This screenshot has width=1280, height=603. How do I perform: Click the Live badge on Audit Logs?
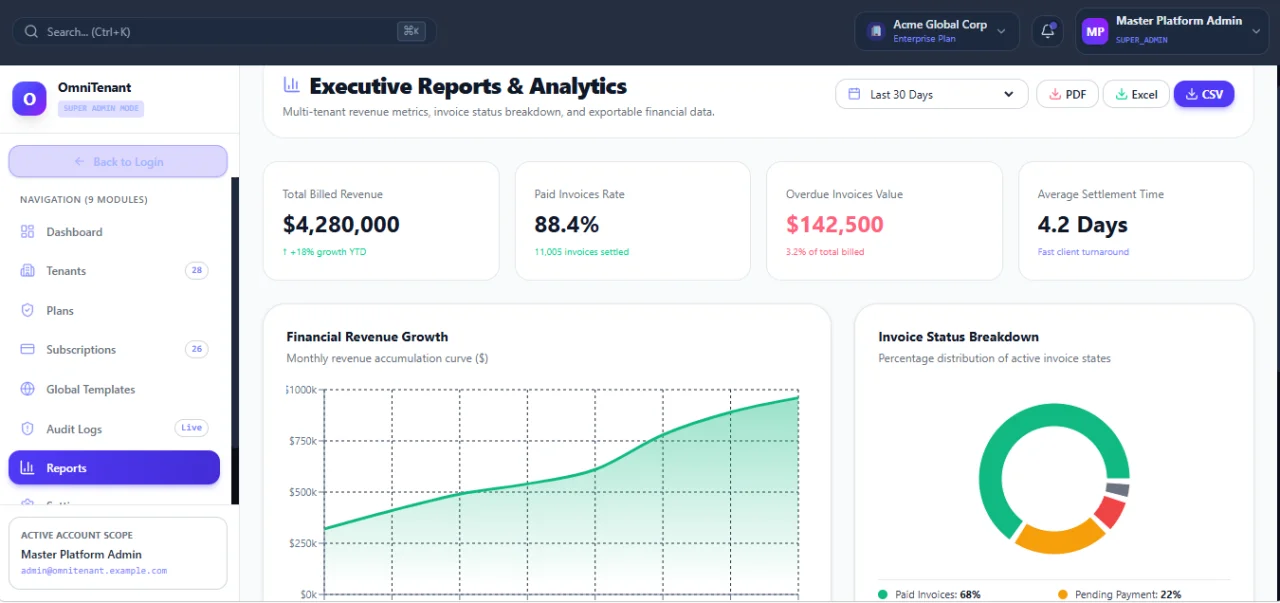coord(192,428)
